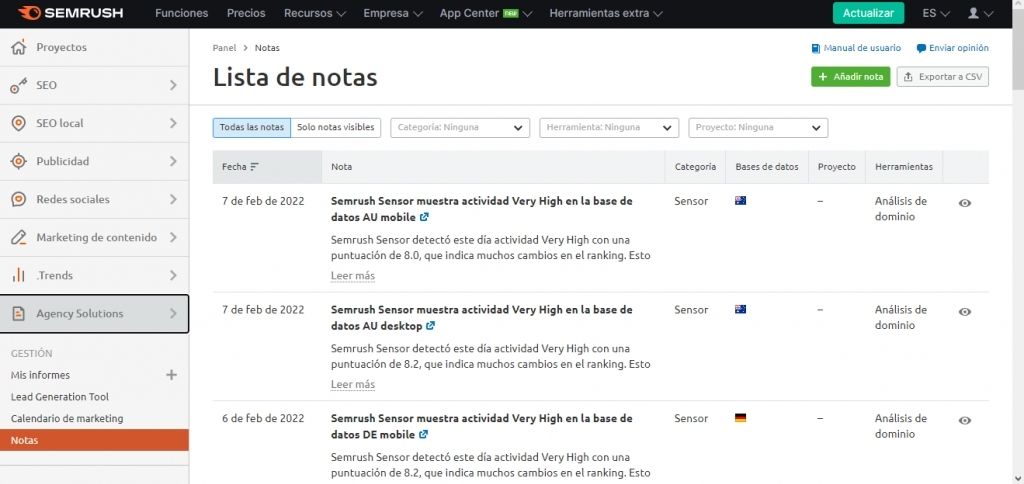The image size is (1024, 484).
Task: Open the Empresa menu
Action: pos(393,13)
